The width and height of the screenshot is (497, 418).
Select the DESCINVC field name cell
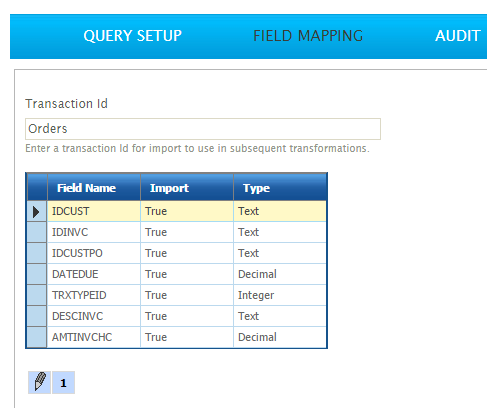[x=94, y=316]
